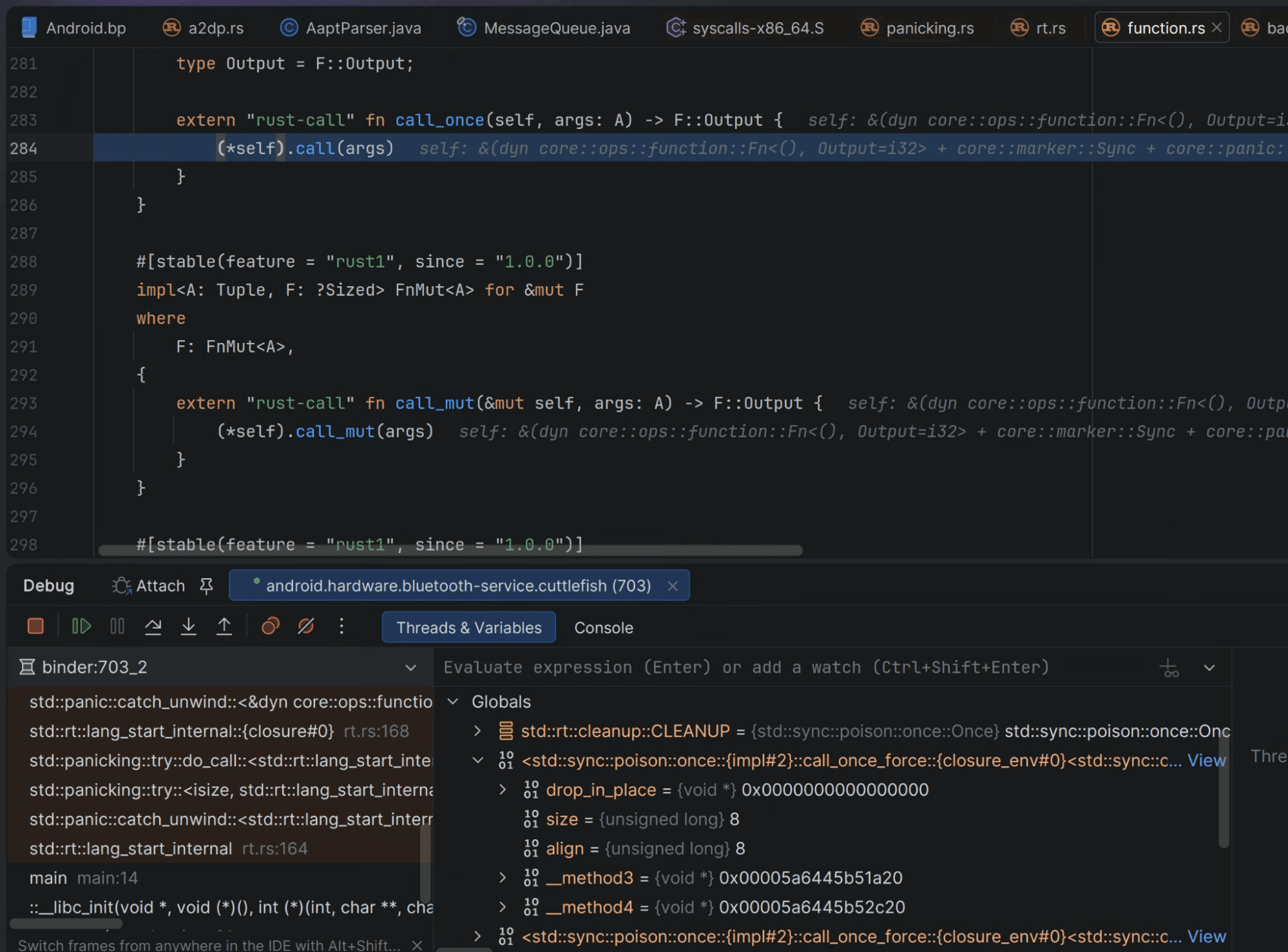Screen dimensions: 1288x952
Task: Select std::rt::lang_start_internal frame rt.rs:164
Action: [219, 849]
